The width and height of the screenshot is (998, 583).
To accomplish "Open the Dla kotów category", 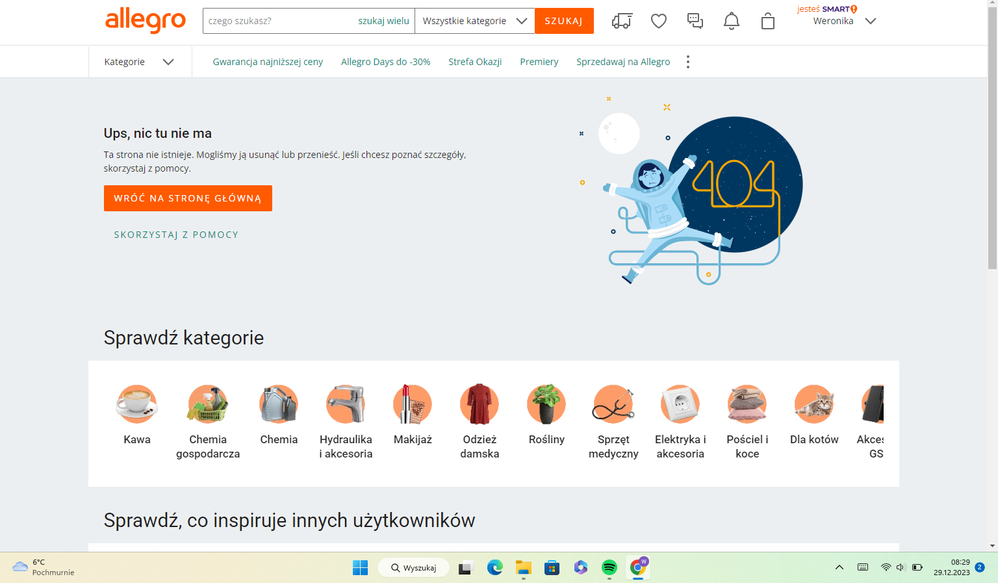I will (x=813, y=405).
